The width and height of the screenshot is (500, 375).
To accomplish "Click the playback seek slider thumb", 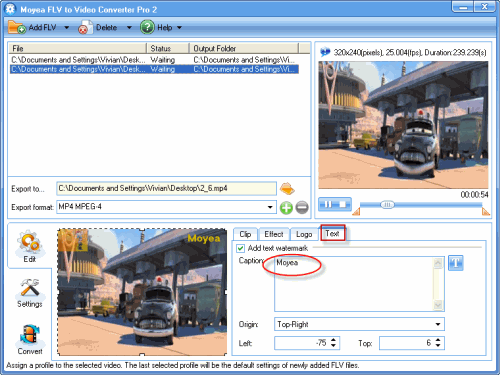I will tap(387, 205).
